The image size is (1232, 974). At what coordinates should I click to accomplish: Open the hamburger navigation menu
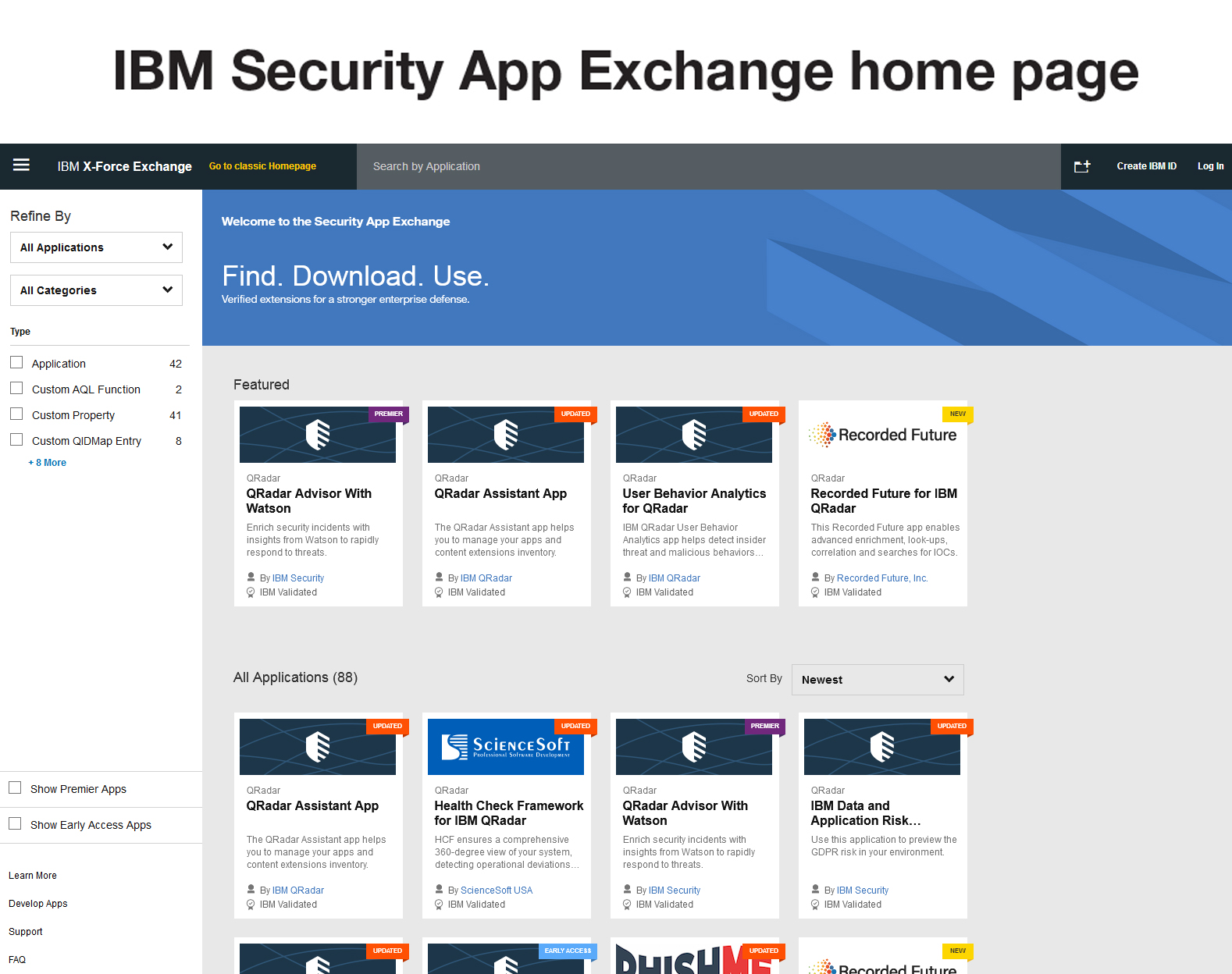point(21,165)
